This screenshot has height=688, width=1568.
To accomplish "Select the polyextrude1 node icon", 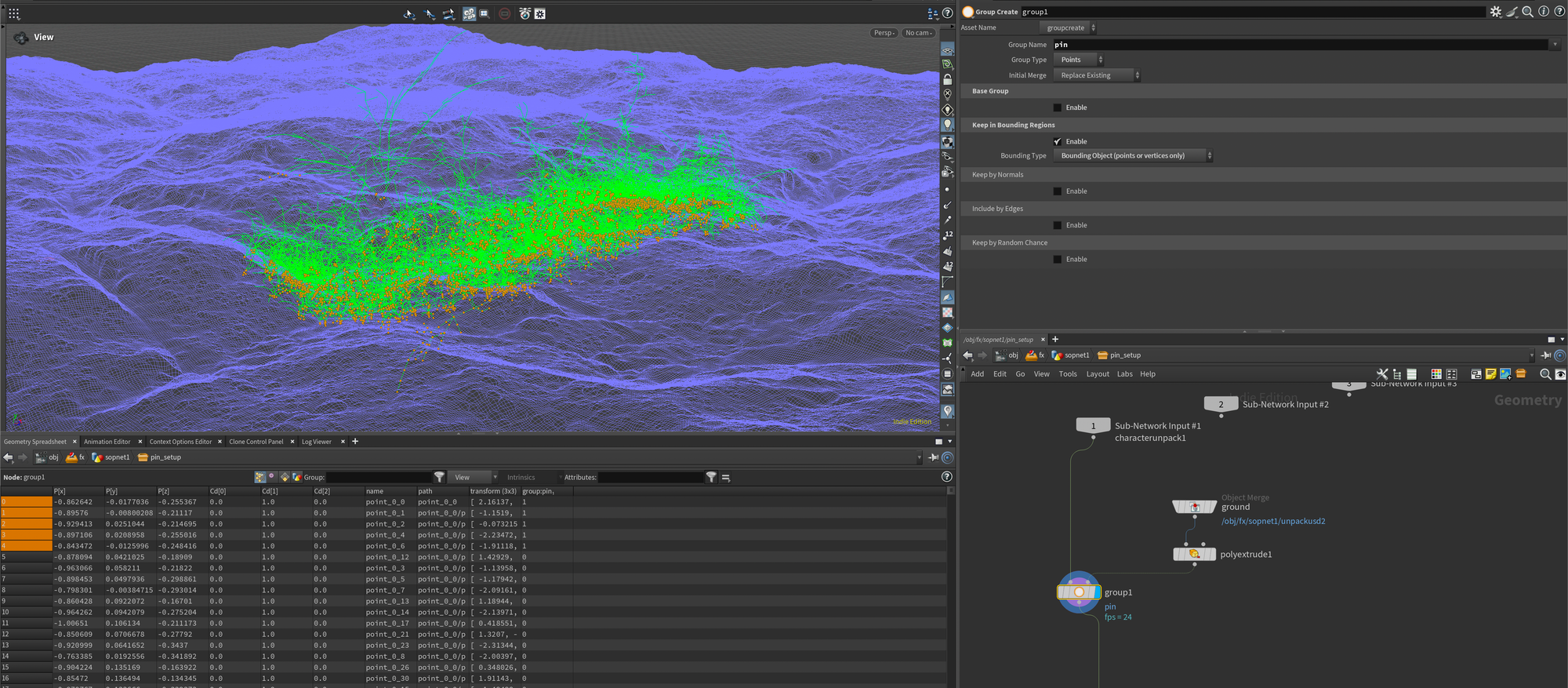I will coord(1194,555).
